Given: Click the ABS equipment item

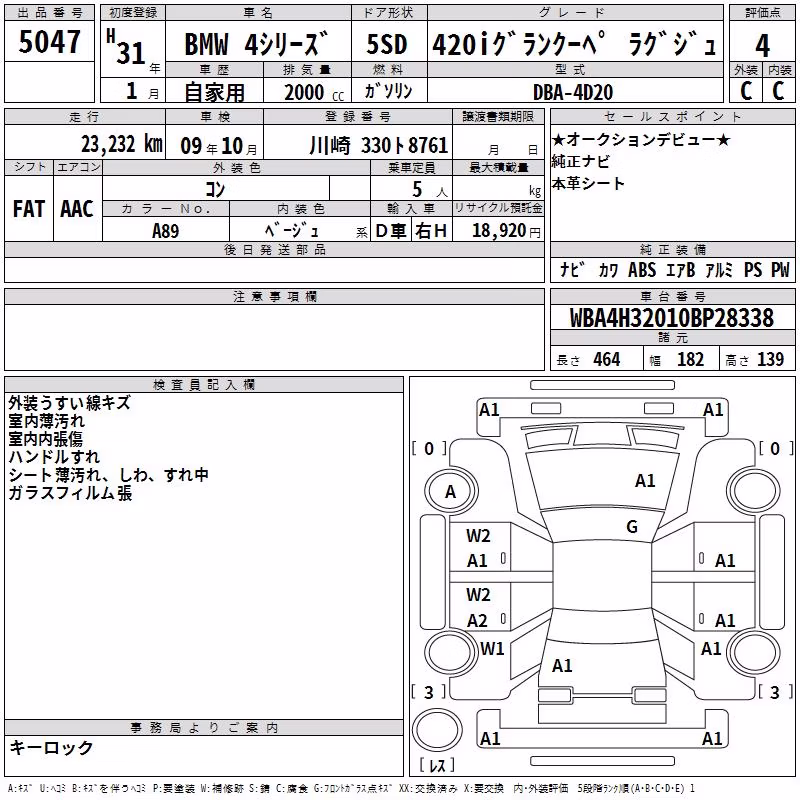Looking at the screenshot, I should (x=642, y=270).
